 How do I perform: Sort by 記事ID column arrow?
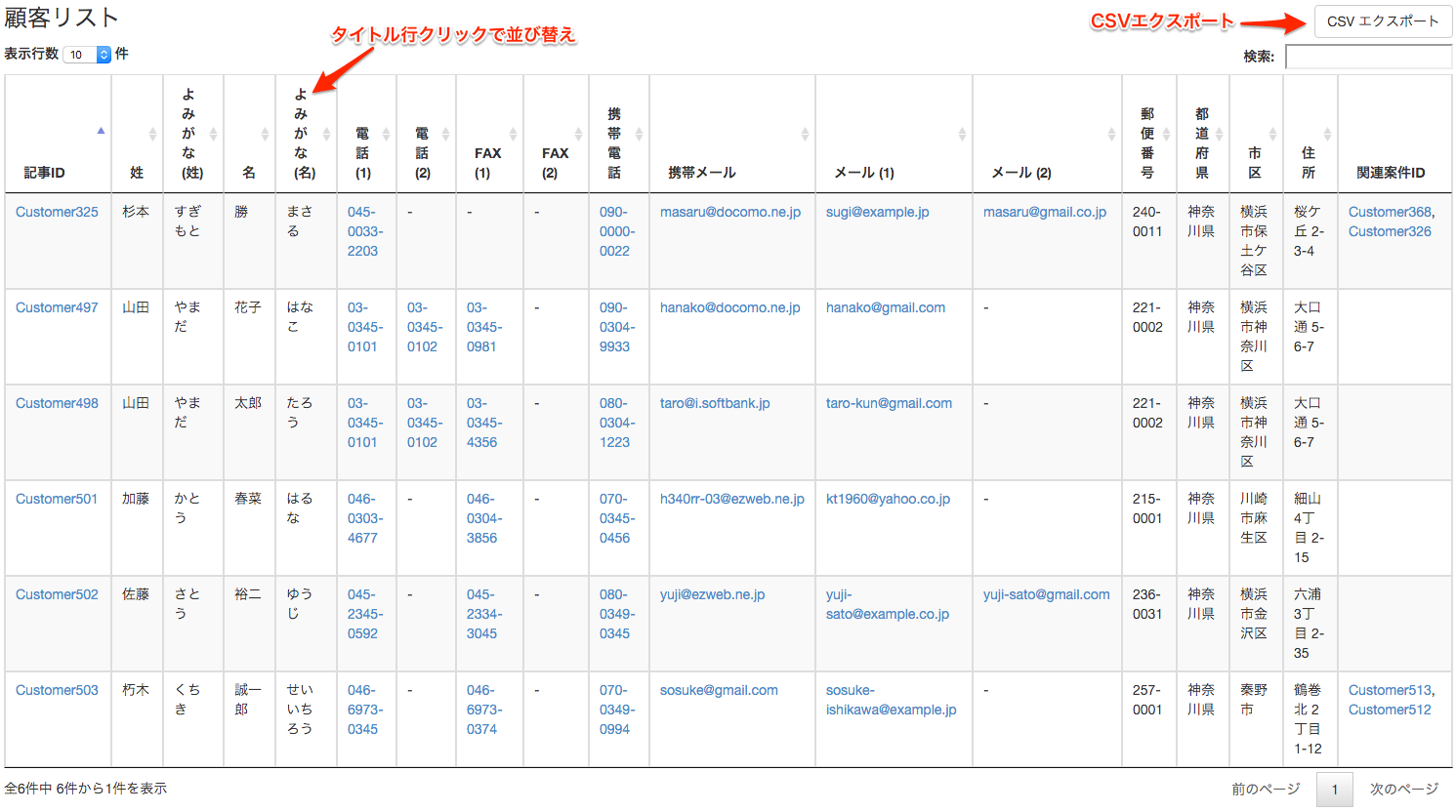tap(101, 131)
